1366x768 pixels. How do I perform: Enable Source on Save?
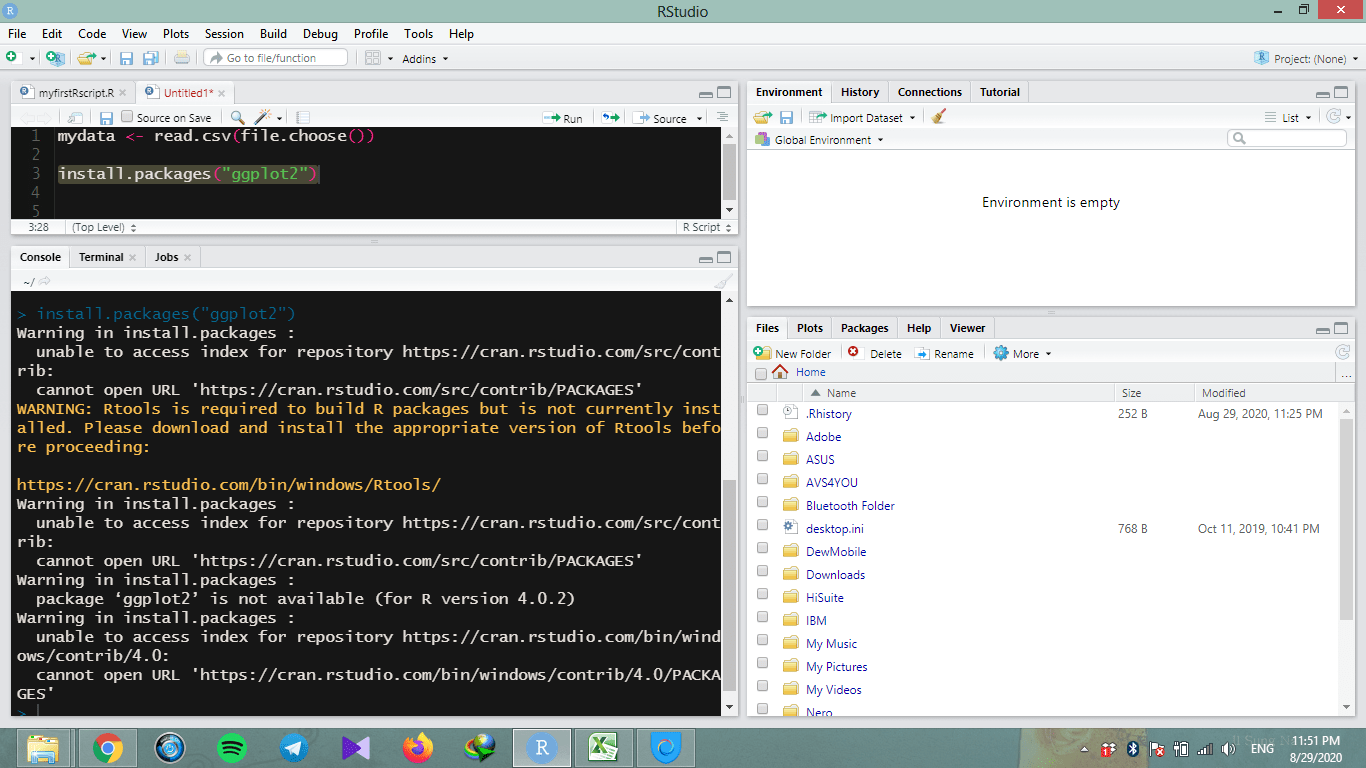(x=127, y=116)
